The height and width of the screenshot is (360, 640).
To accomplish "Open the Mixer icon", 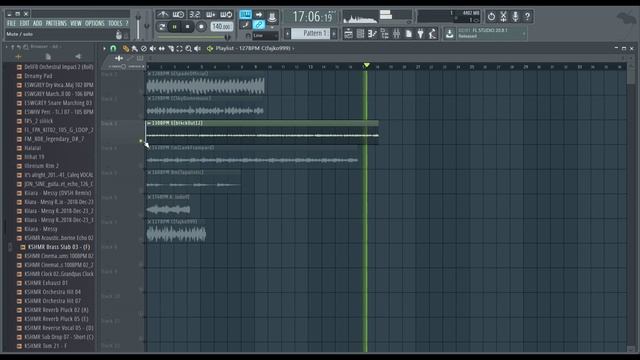I will click(396, 34).
